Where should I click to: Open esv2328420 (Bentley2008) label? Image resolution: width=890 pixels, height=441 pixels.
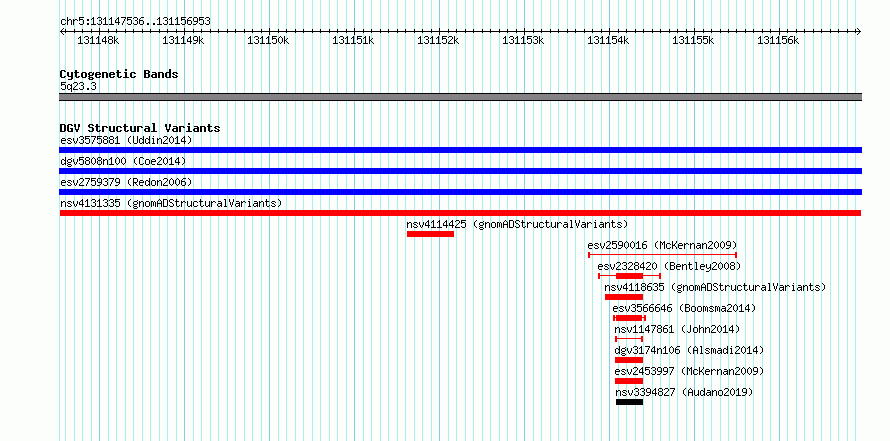669,266
